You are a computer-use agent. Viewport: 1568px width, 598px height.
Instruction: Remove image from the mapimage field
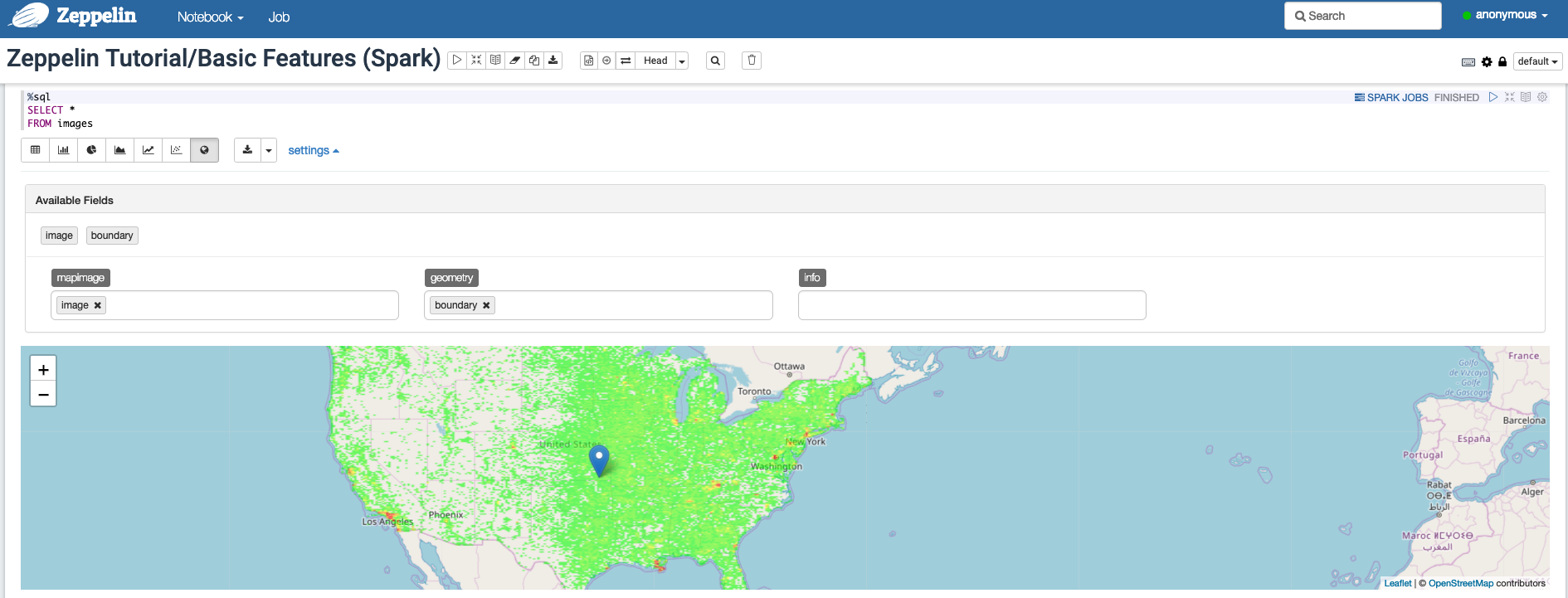point(98,305)
